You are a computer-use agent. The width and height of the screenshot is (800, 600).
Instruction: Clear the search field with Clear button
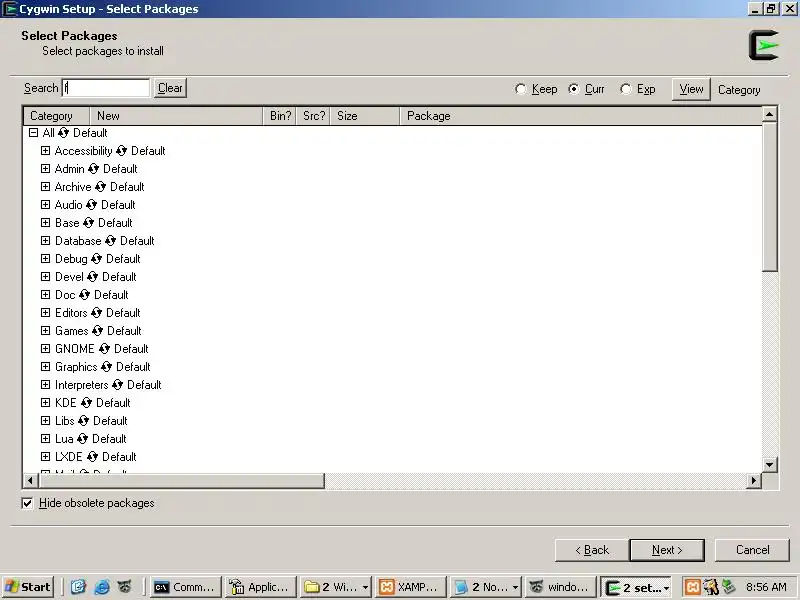170,88
